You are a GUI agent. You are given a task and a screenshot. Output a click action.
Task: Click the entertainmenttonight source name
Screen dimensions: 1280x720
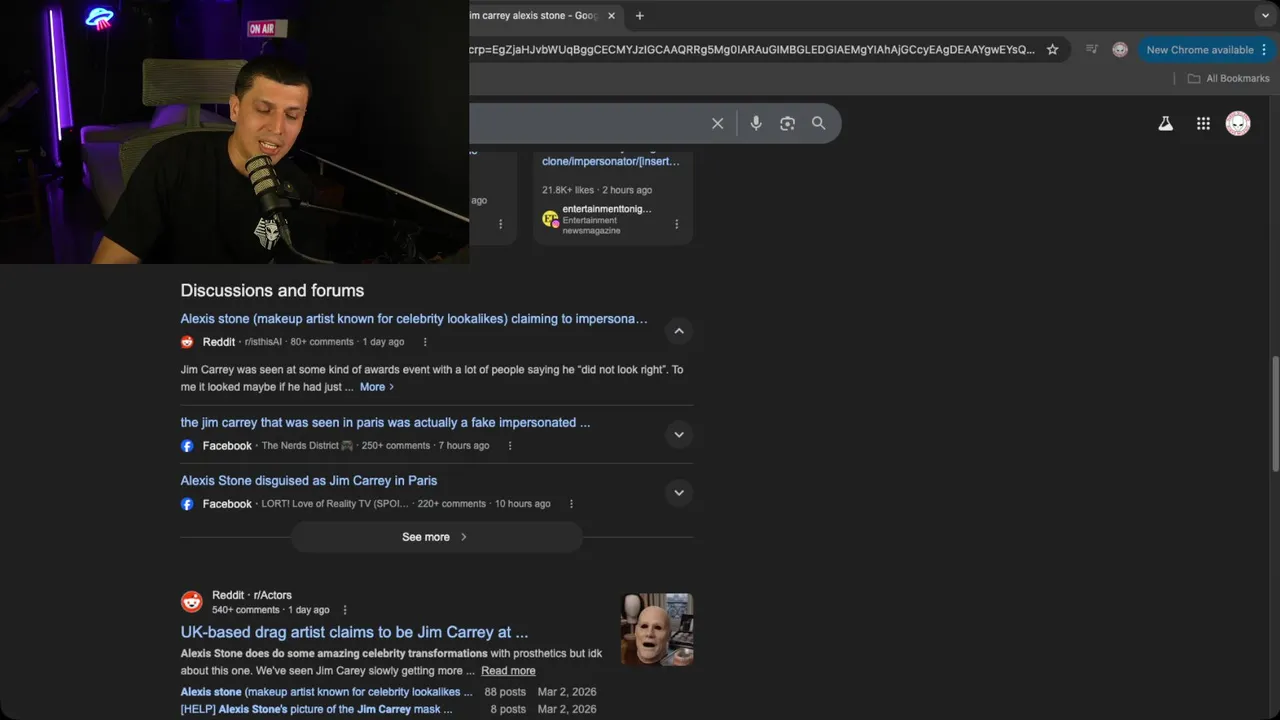607,209
